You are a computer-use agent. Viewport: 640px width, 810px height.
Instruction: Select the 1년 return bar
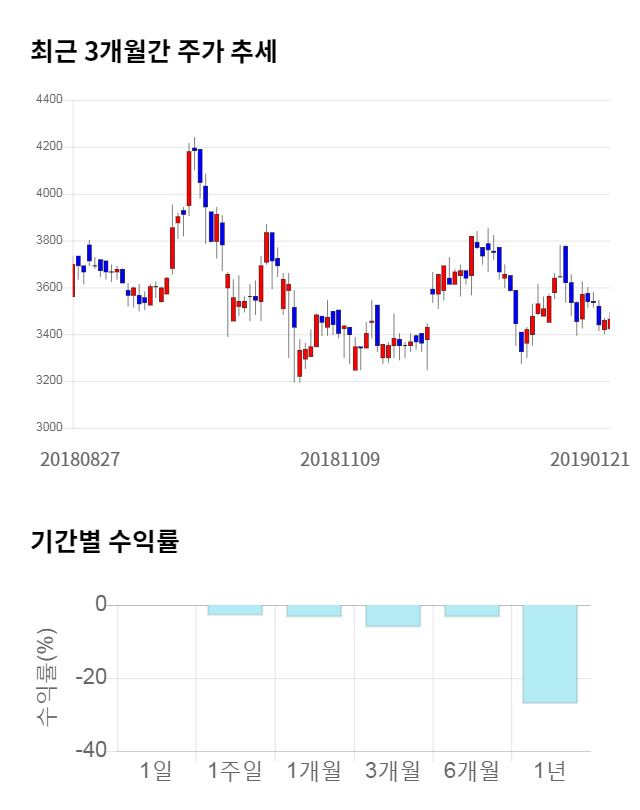549,654
